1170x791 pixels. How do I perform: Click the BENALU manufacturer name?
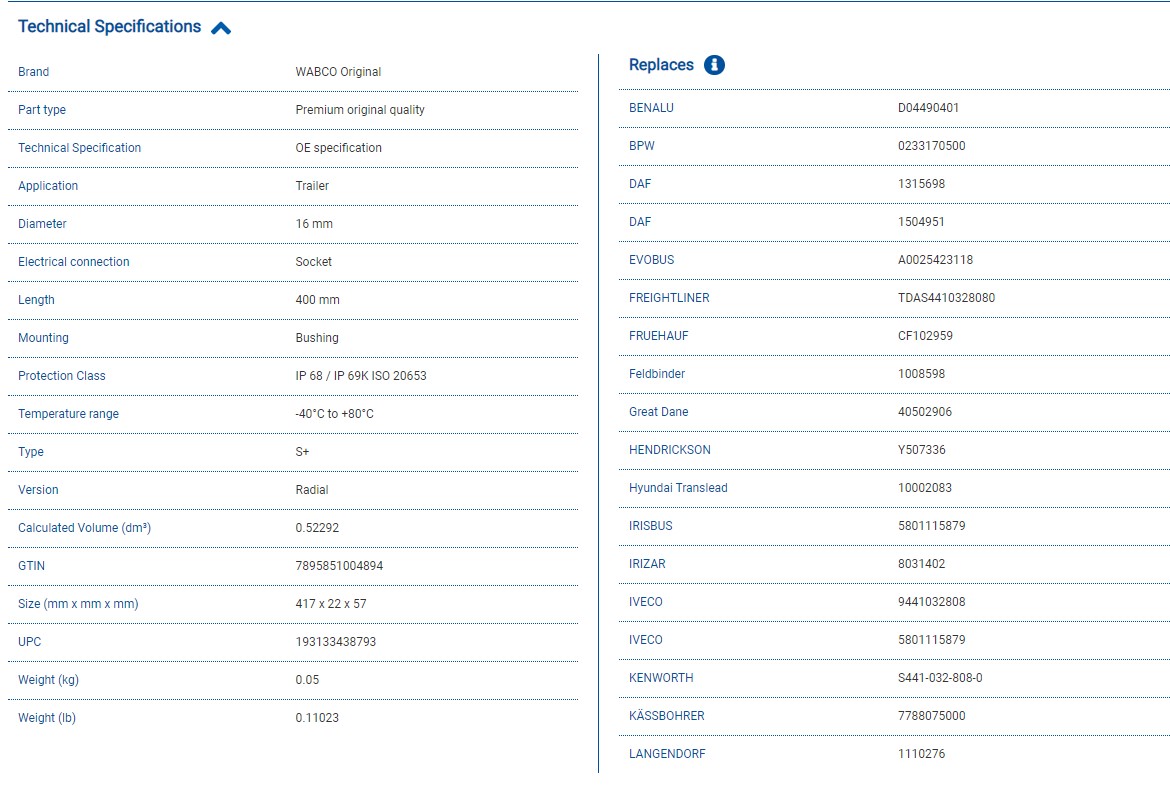click(x=651, y=108)
